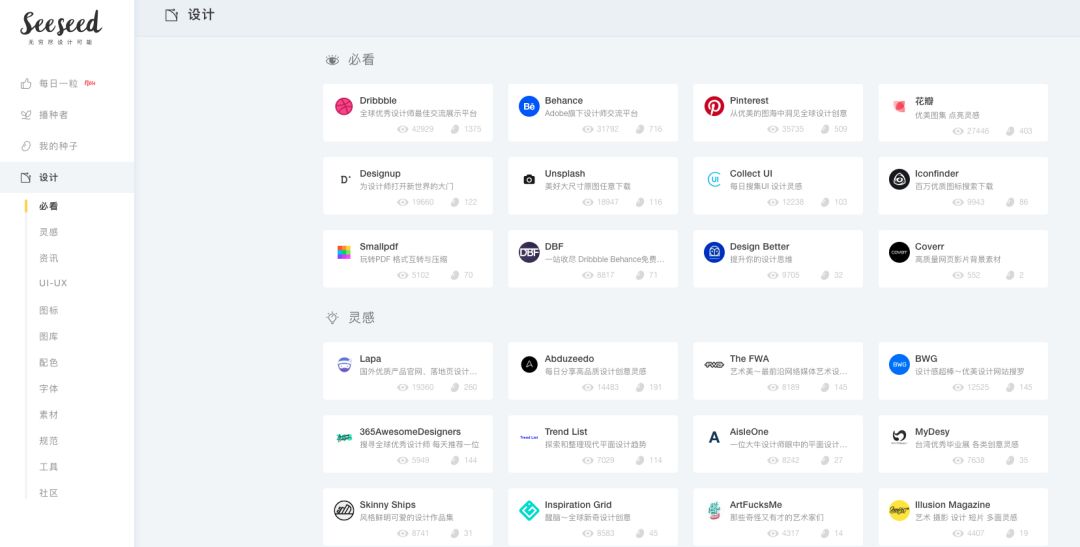
Task: Collapse the 设计 sidebar section
Action: pos(48,177)
